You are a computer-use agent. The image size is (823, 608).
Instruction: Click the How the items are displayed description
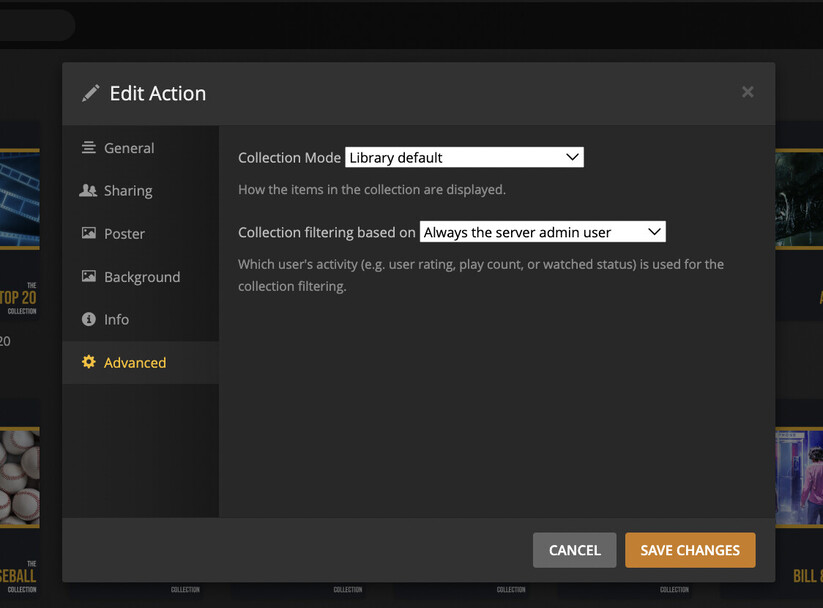[x=372, y=190]
